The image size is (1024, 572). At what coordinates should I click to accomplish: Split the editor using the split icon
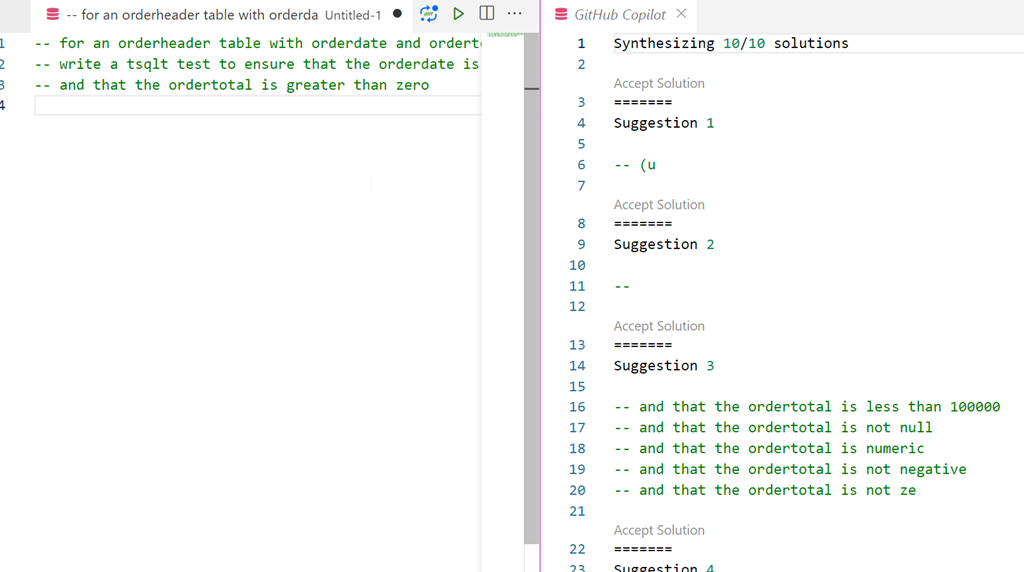tap(487, 14)
